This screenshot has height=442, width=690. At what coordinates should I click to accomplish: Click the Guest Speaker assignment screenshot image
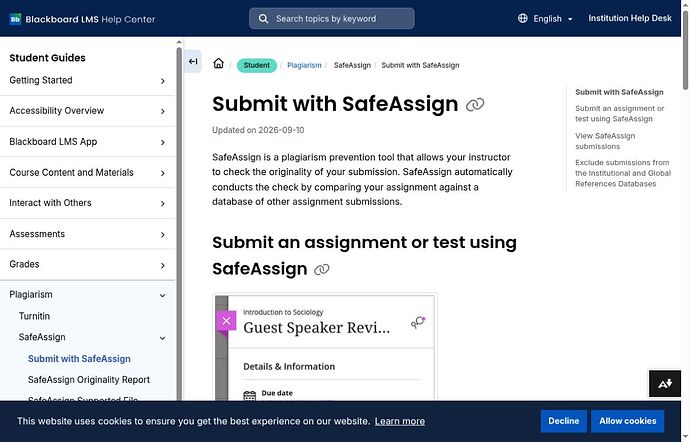click(x=325, y=347)
